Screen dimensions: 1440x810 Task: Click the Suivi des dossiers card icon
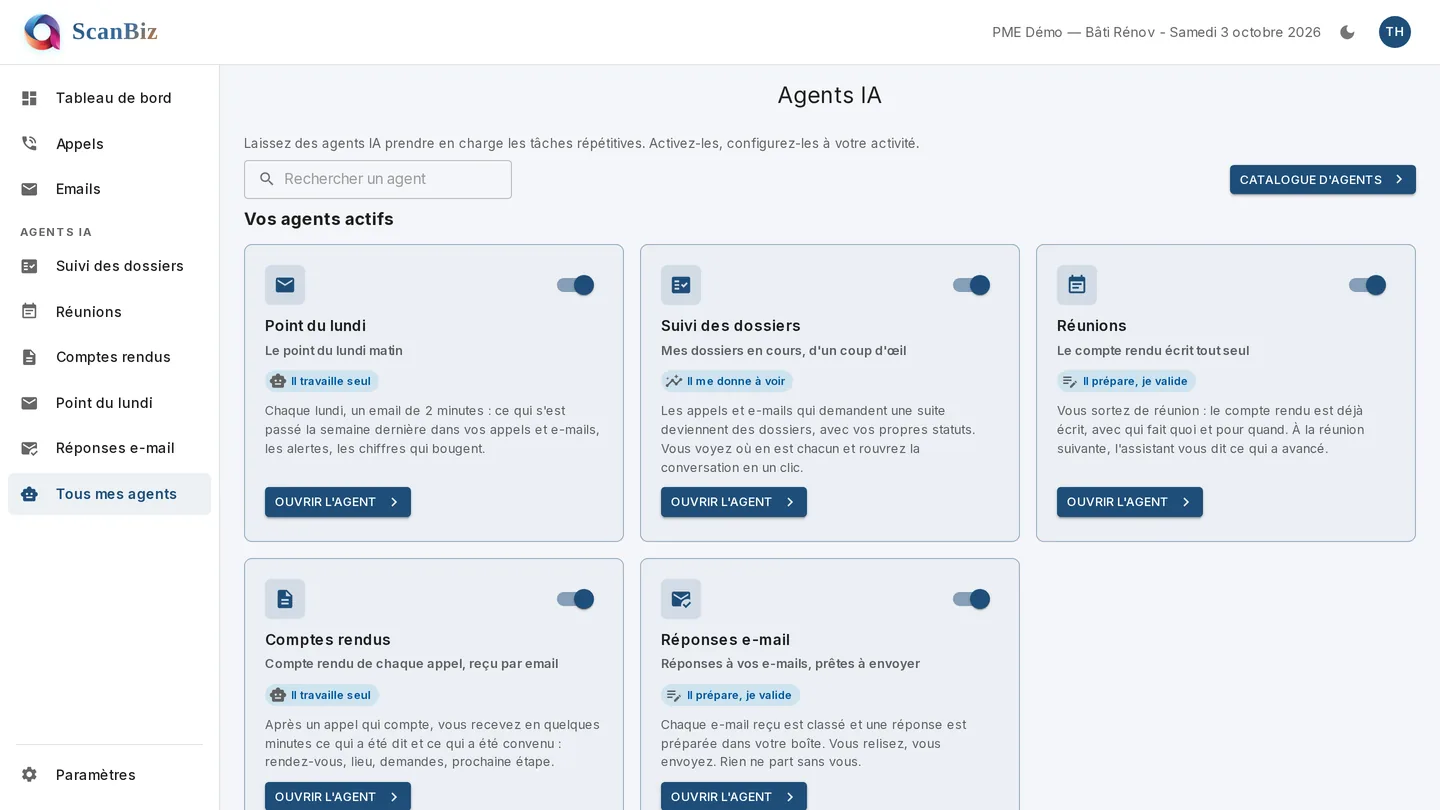pos(681,285)
